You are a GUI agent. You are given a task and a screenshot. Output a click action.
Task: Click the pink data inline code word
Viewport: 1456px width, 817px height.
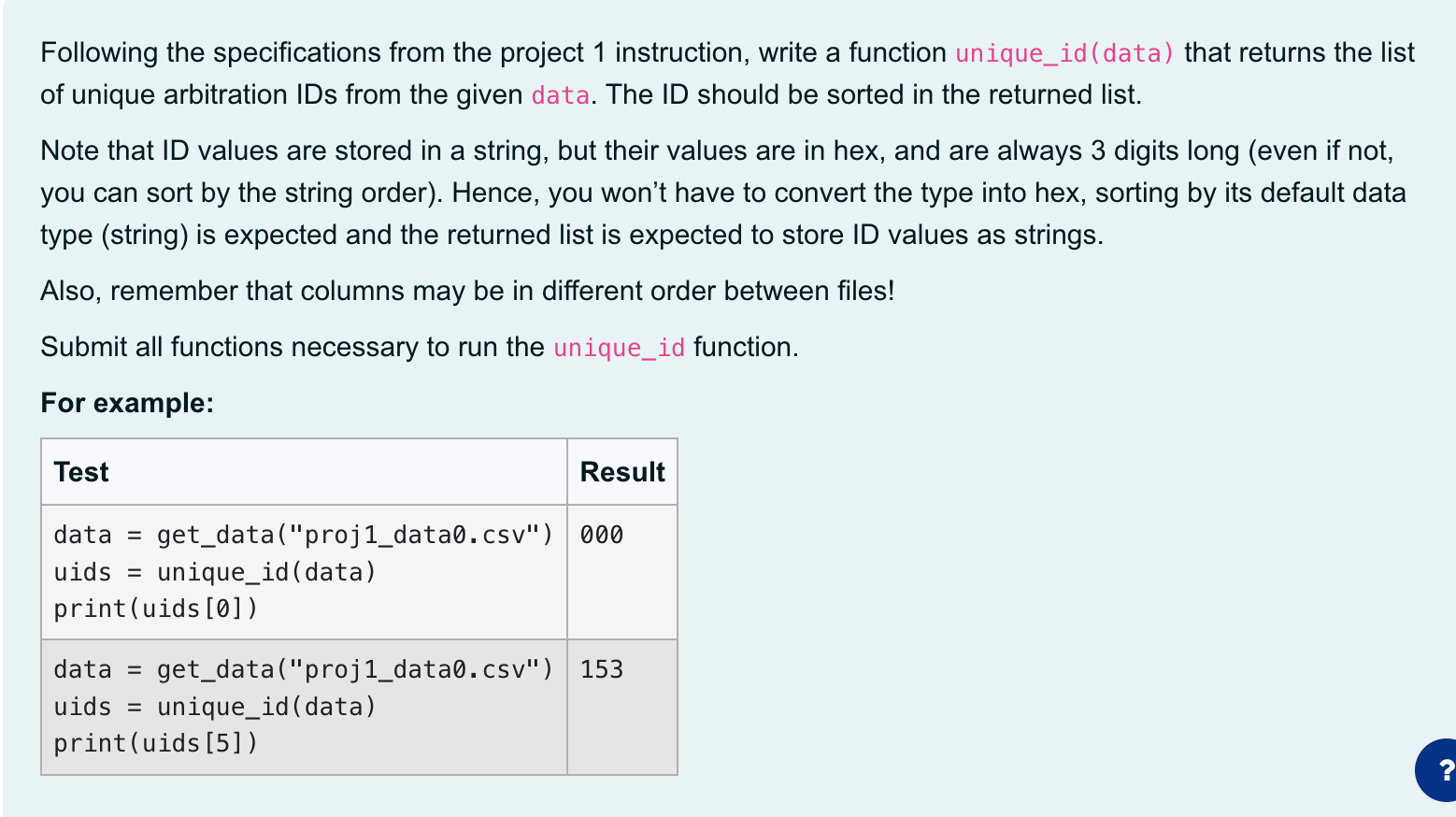pyautogui.click(x=560, y=95)
